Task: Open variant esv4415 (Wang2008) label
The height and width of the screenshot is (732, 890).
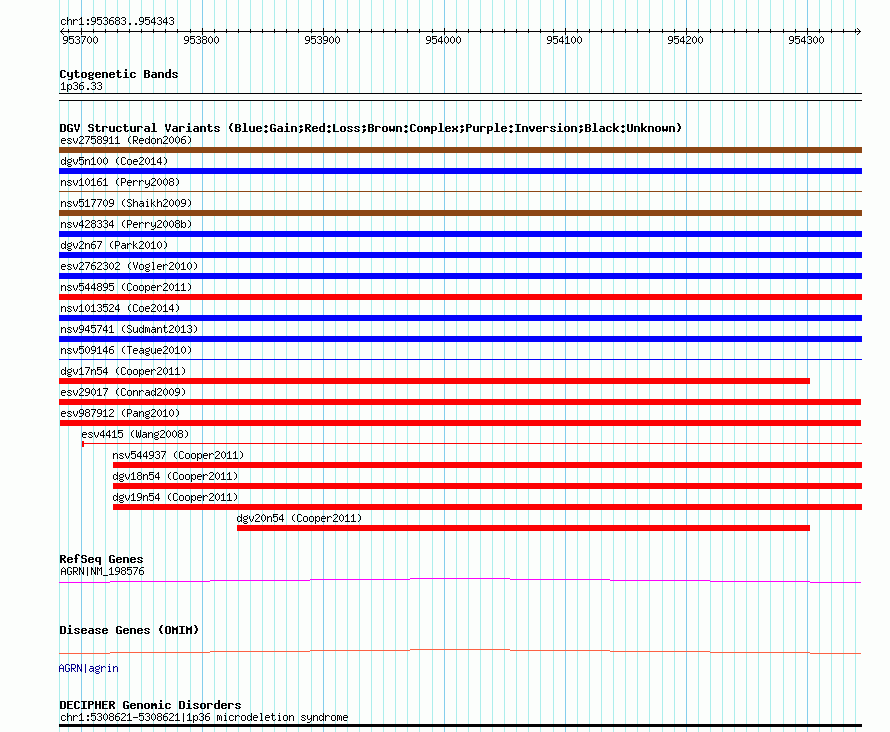Action: point(135,434)
